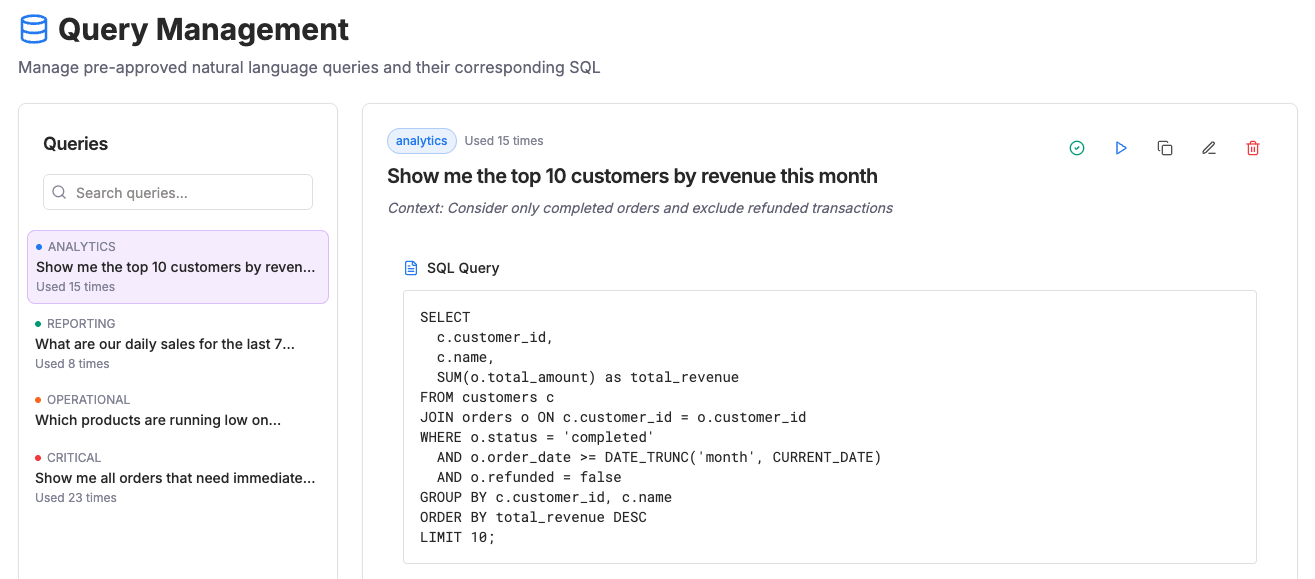
Task: Select the 'analytics' category badge pill
Action: (x=421, y=140)
